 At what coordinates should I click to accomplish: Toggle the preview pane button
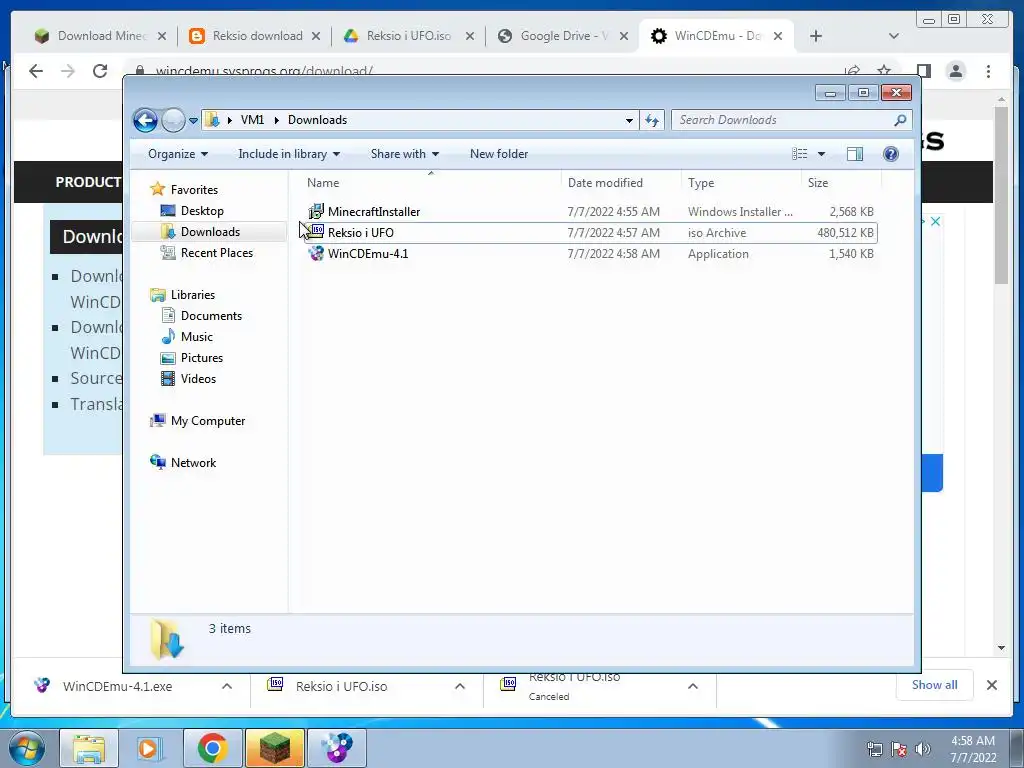855,154
